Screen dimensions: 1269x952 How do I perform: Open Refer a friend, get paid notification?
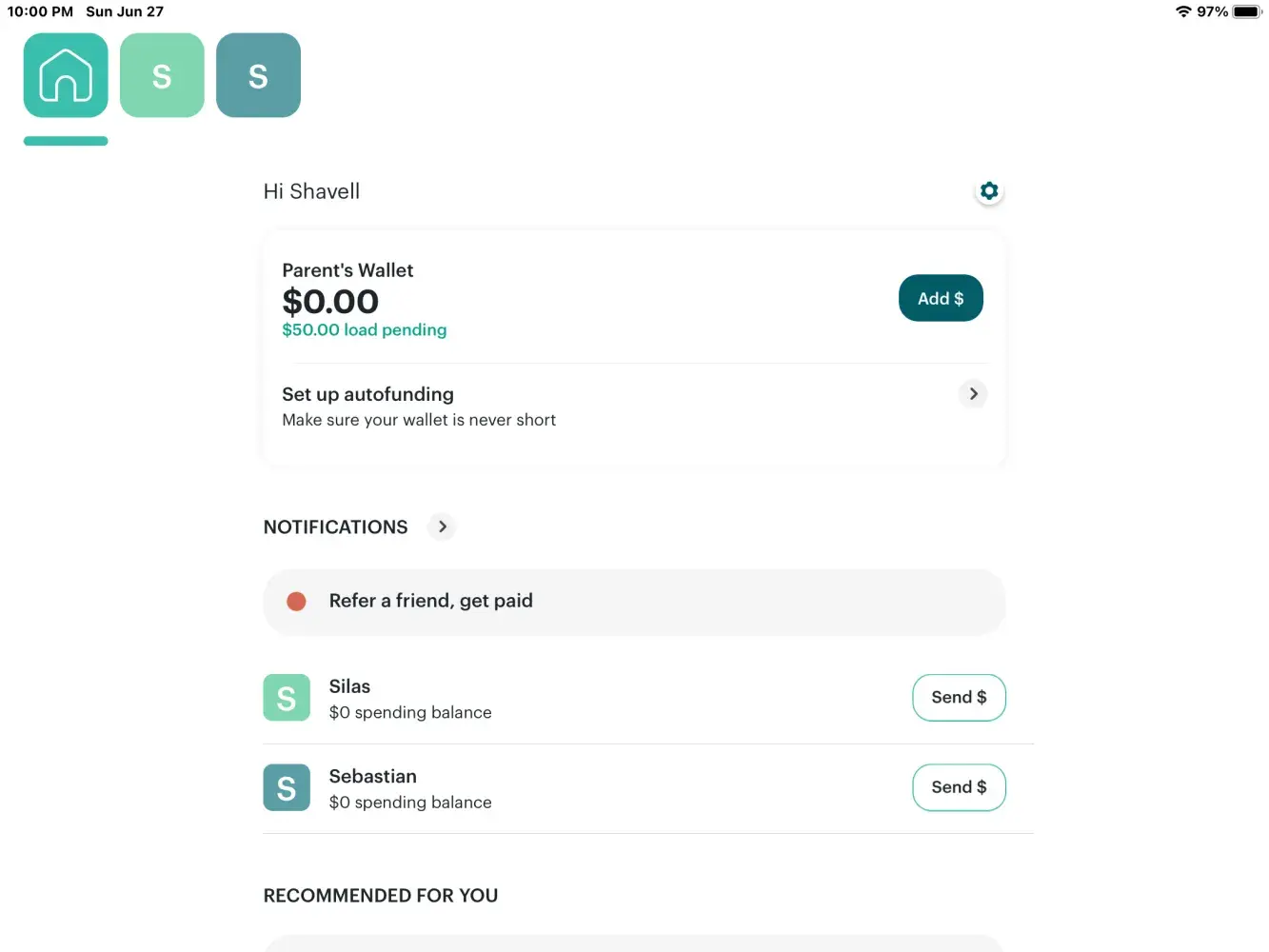(x=430, y=602)
